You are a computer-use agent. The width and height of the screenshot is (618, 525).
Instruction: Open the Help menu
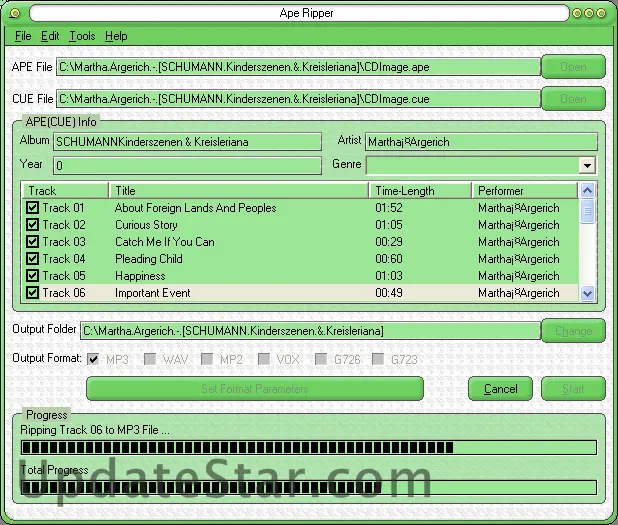tap(116, 36)
